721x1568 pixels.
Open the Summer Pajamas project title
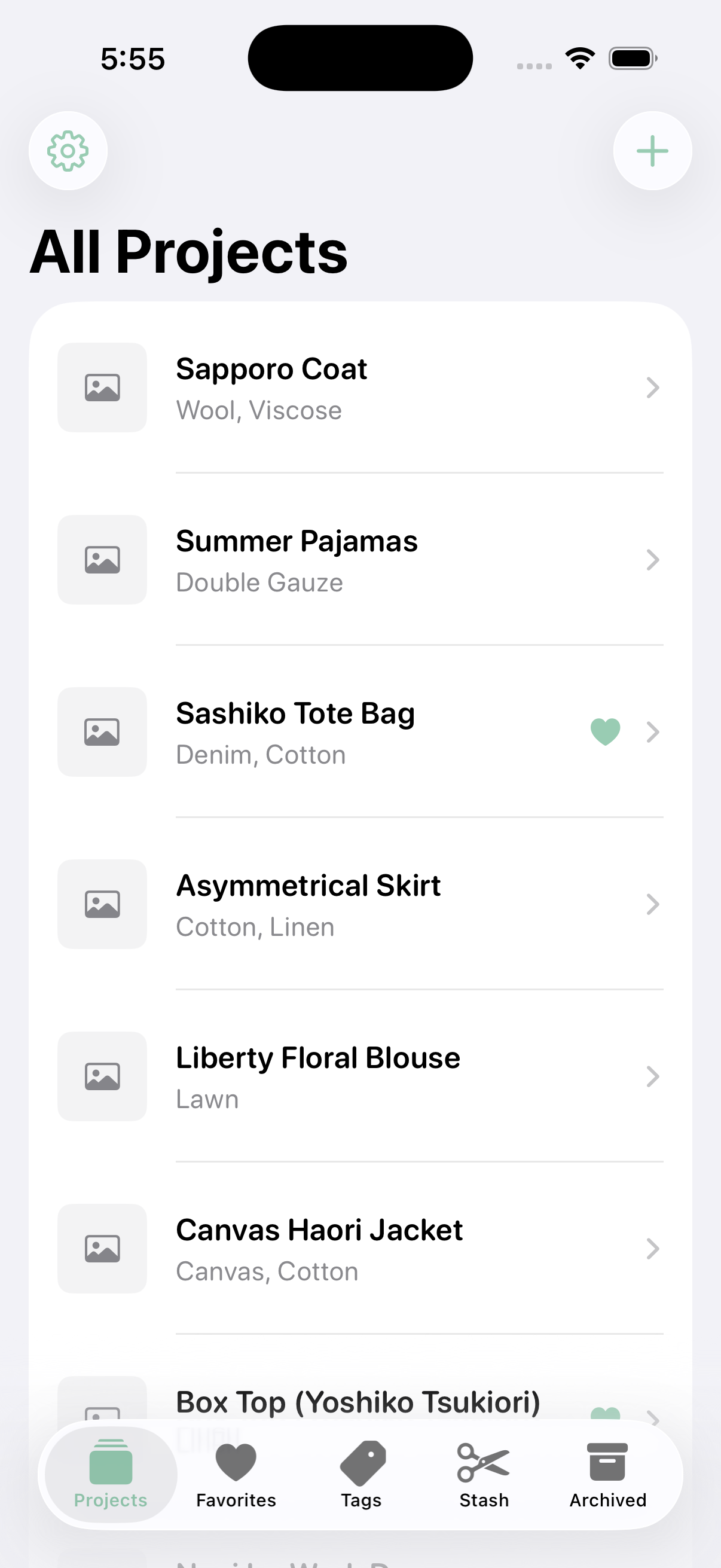(x=297, y=541)
